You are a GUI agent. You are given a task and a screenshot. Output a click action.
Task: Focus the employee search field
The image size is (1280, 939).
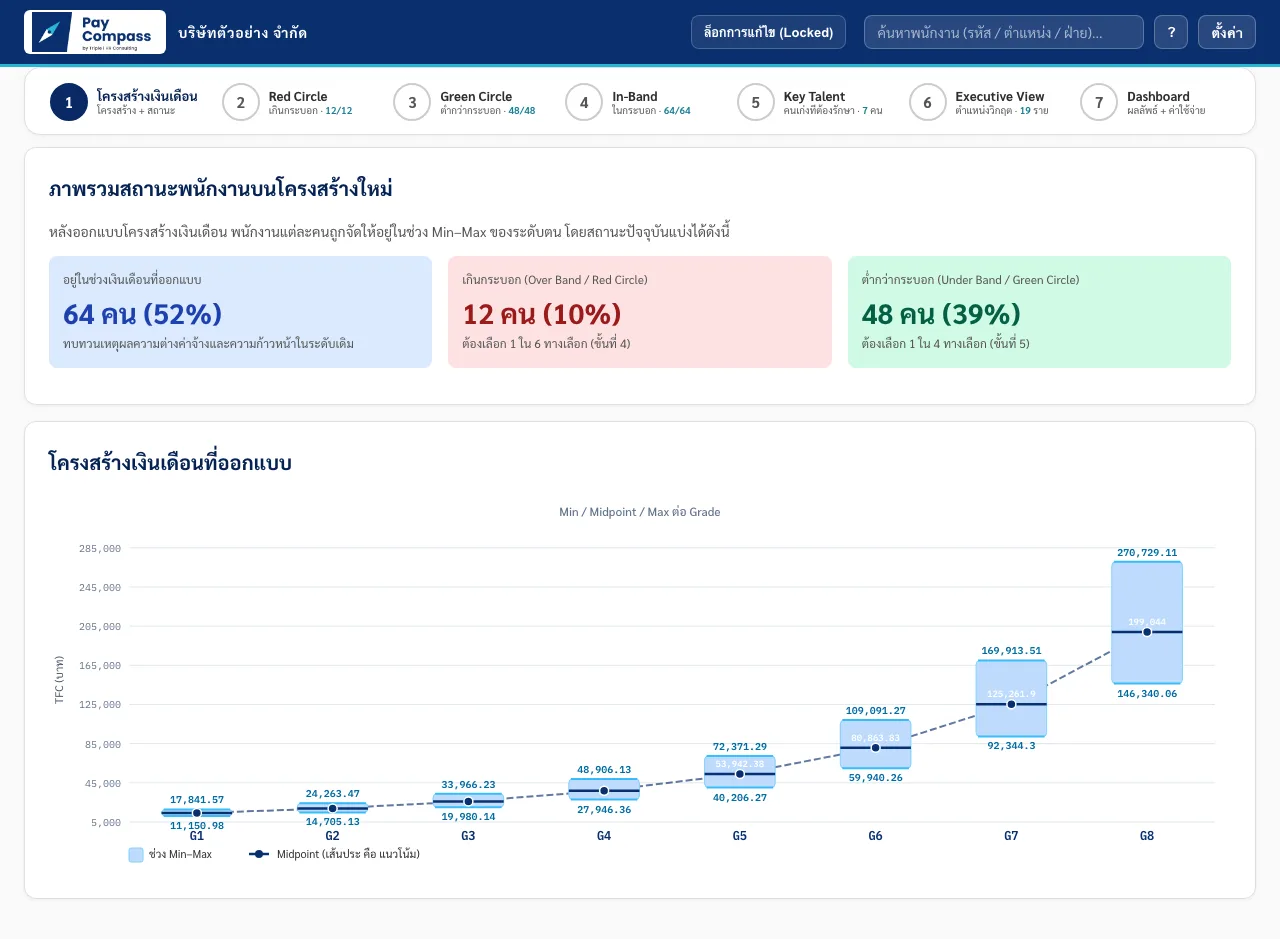(x=1003, y=32)
